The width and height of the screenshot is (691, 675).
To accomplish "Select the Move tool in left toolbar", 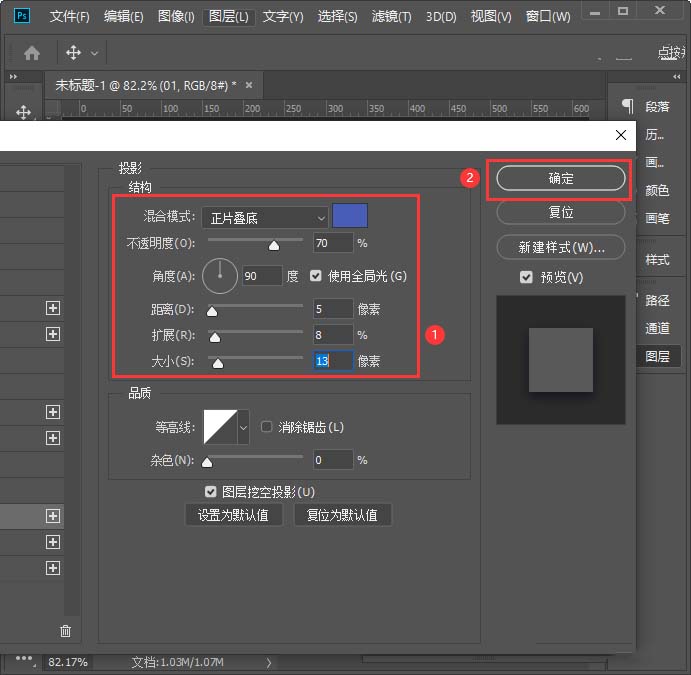I will [23, 112].
